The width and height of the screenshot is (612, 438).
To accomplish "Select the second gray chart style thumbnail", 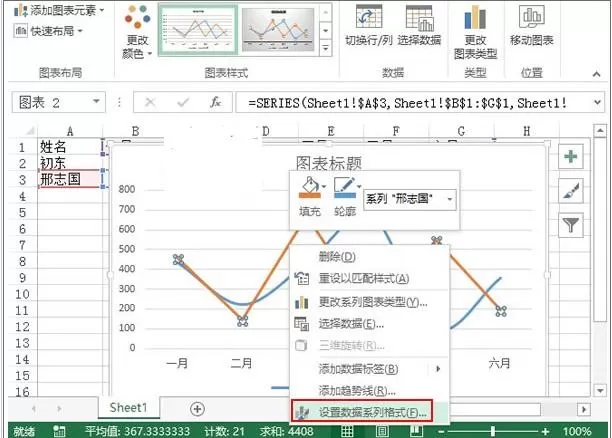I will [x=278, y=30].
